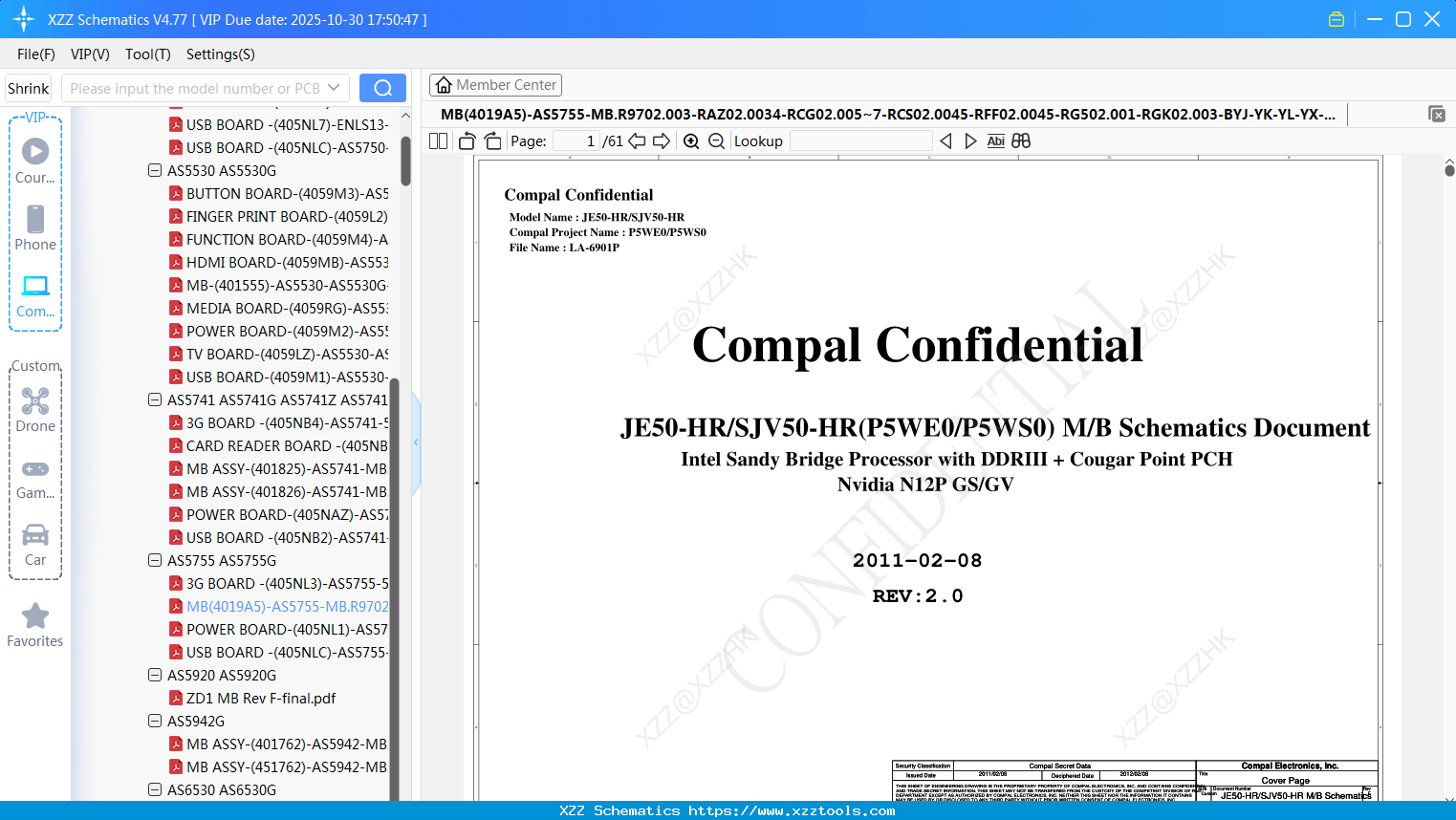Screen dimensions: 1456x820
Task: Collapse the AS5920 AS5920G tree node
Action: pyautogui.click(x=155, y=675)
